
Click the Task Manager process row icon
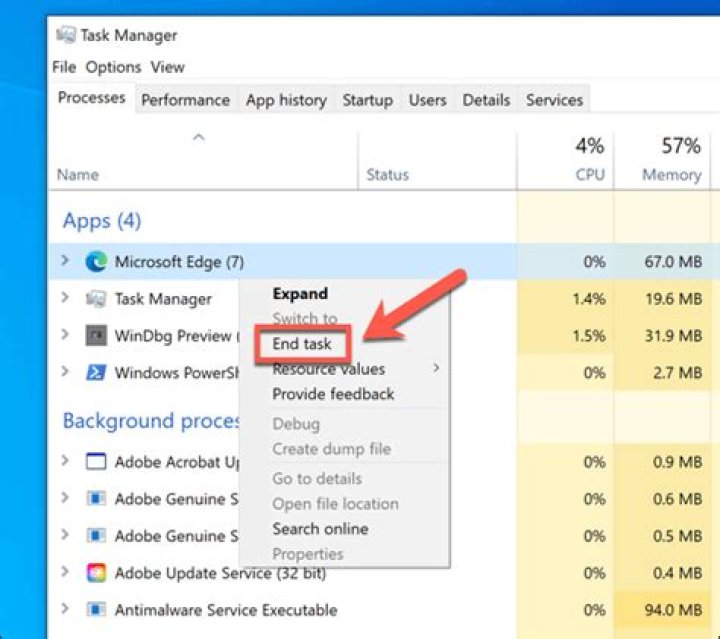[97, 299]
